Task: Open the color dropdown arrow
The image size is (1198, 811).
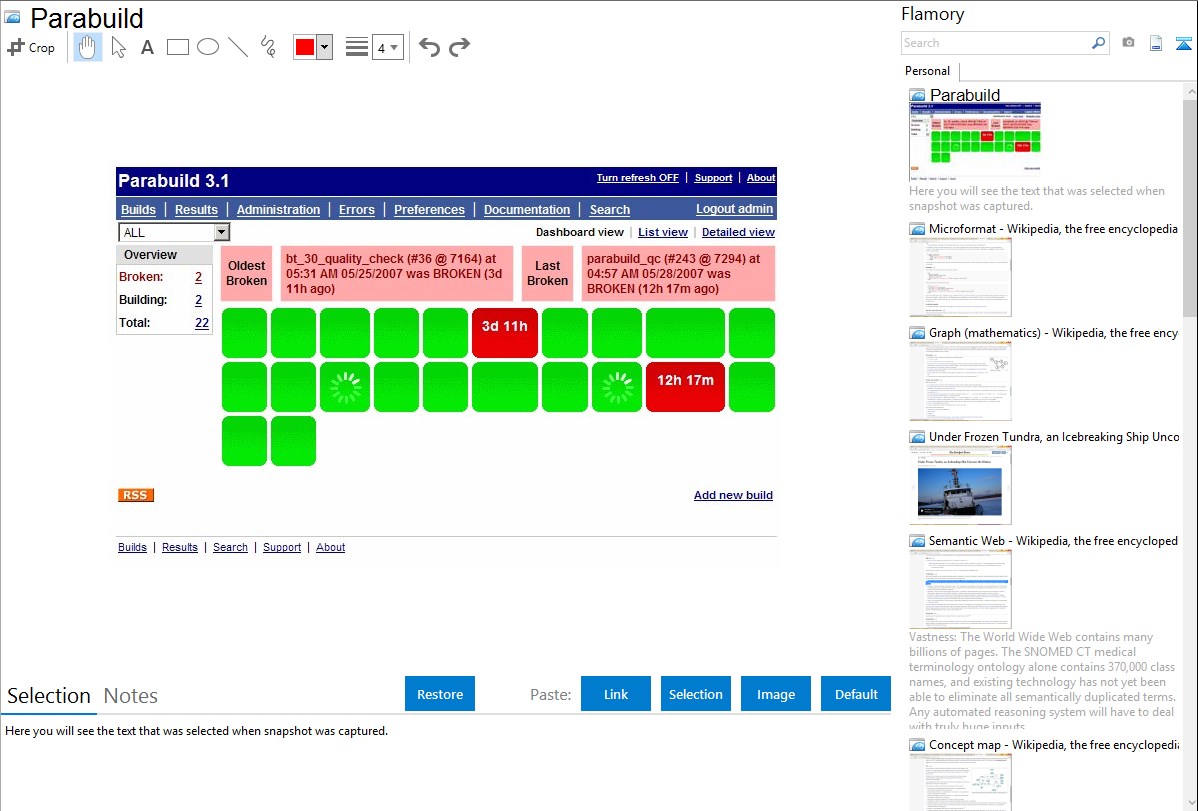Action: [x=325, y=47]
